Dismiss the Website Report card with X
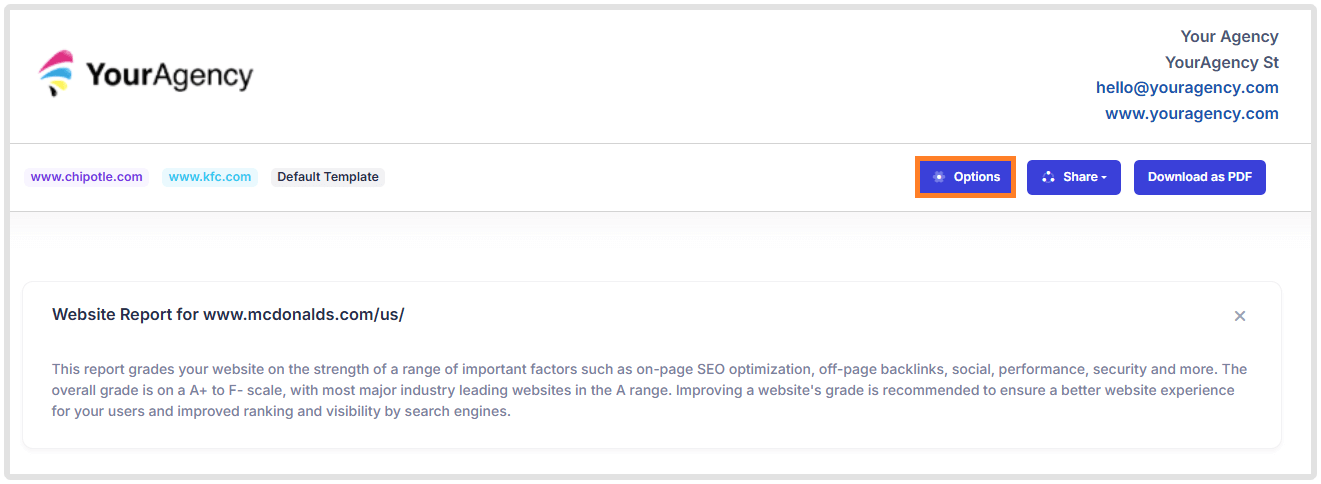The width and height of the screenshot is (1321, 484). click(x=1240, y=316)
